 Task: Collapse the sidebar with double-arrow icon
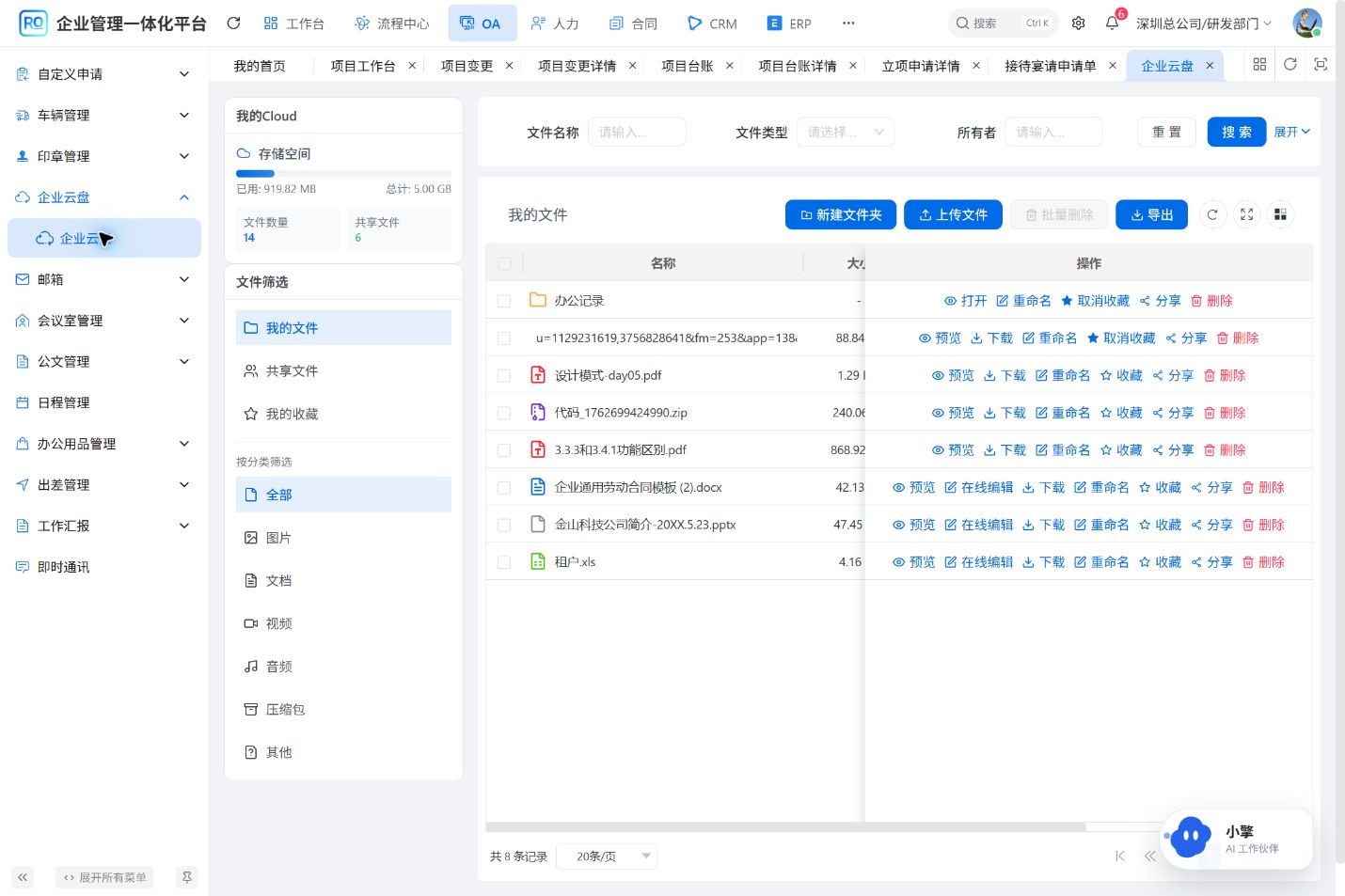click(23, 876)
